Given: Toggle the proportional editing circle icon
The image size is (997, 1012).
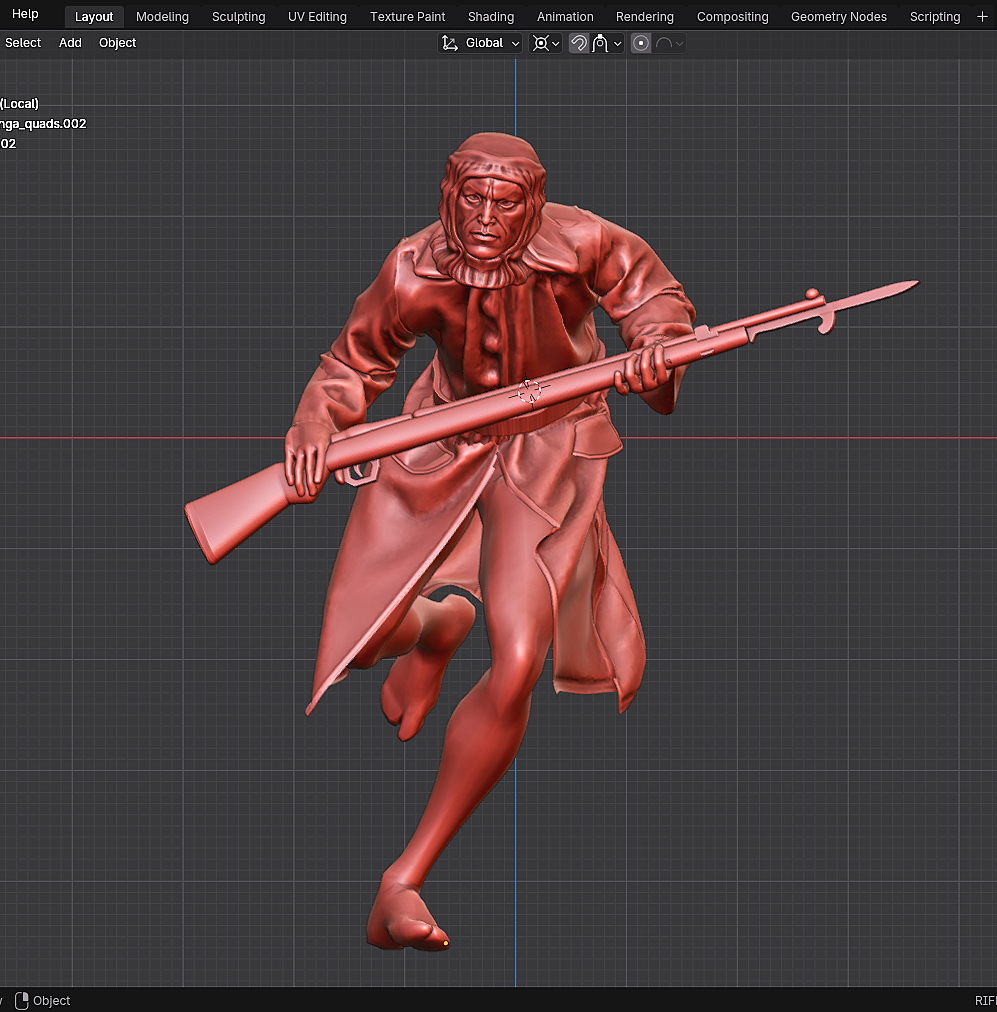Looking at the screenshot, I should pyautogui.click(x=641, y=43).
